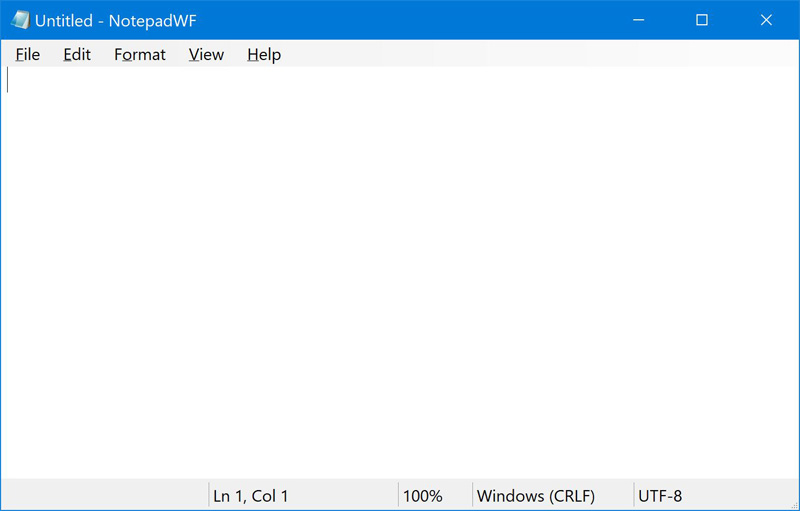Click the empty left section of status bar
This screenshot has height=511, width=800.
[100, 496]
